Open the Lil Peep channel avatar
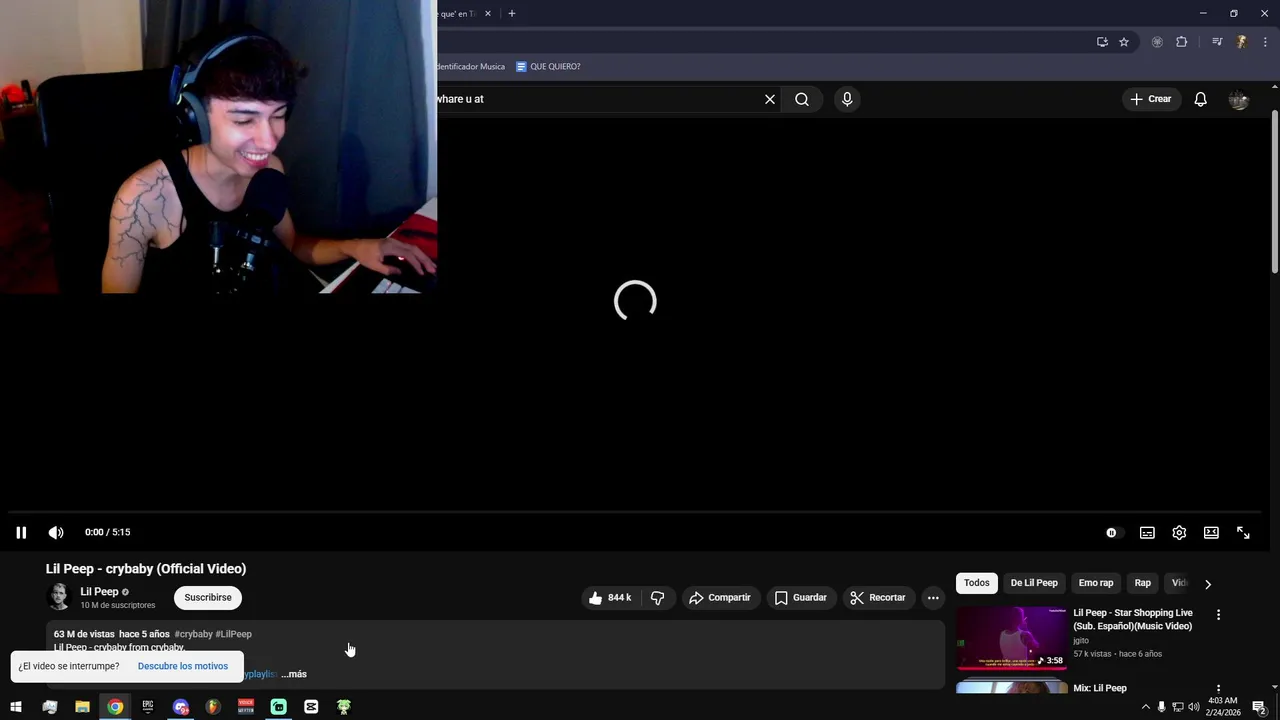Image resolution: width=1280 pixels, height=720 pixels. [x=60, y=597]
